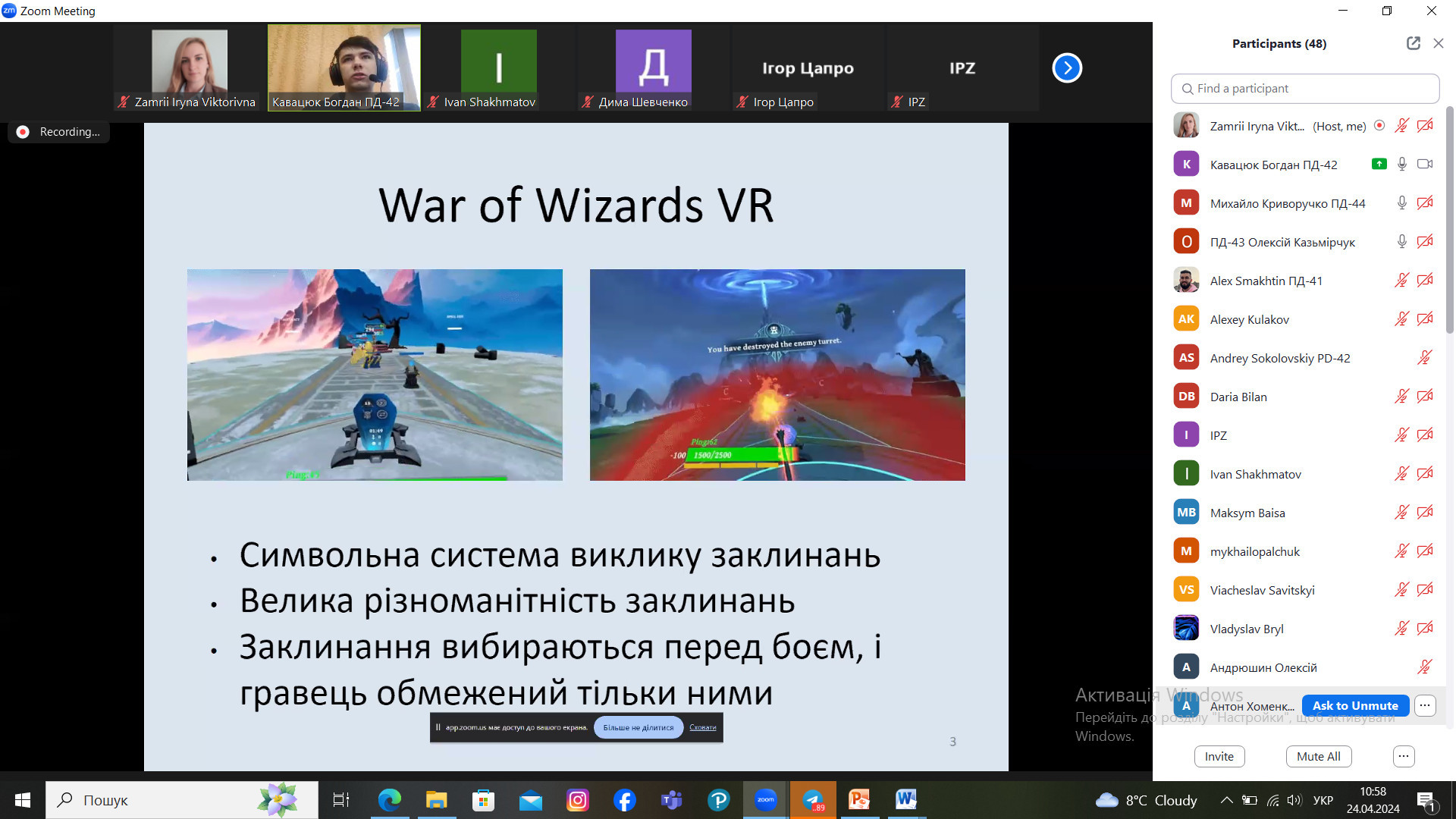Click the 'Сховати' hide link
The height and width of the screenshot is (819, 1456).
pos(703,728)
